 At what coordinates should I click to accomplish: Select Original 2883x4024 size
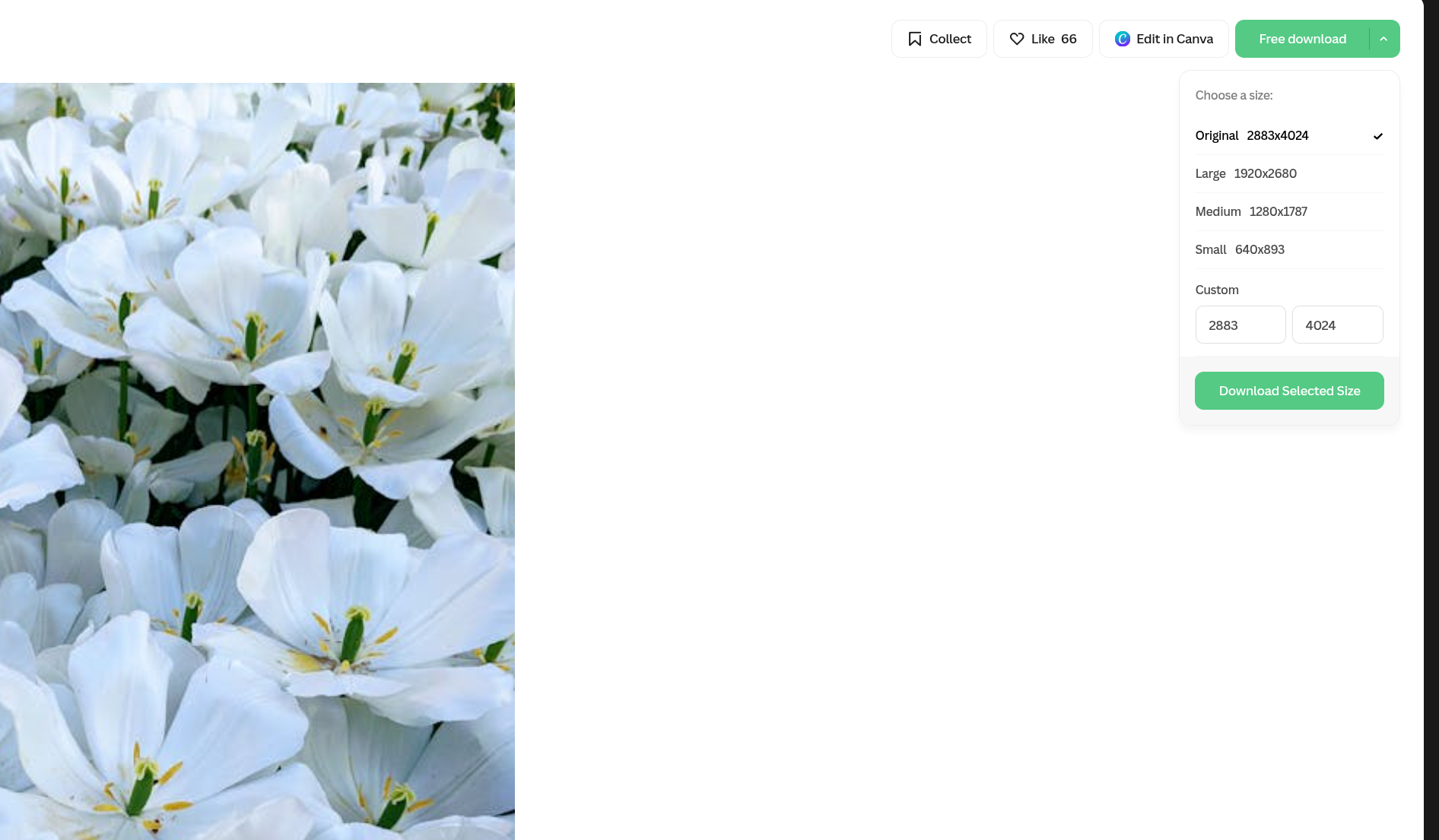coord(1289,136)
